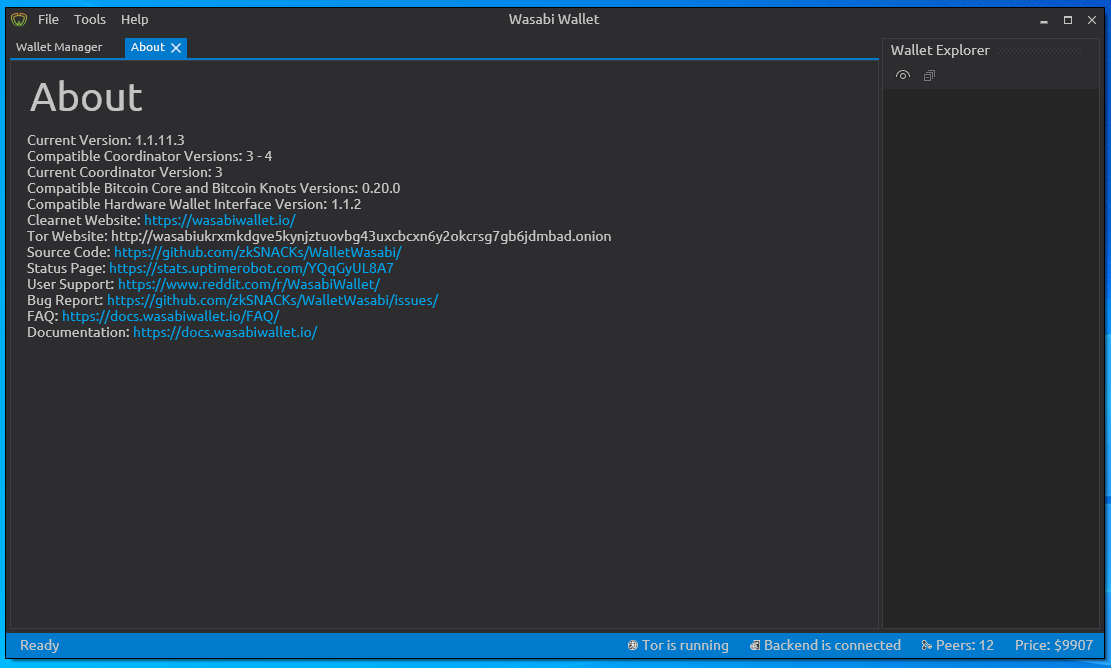Viewport: 1111px width, 668px height.
Task: Click the peers icon in status bar
Action: [927, 645]
